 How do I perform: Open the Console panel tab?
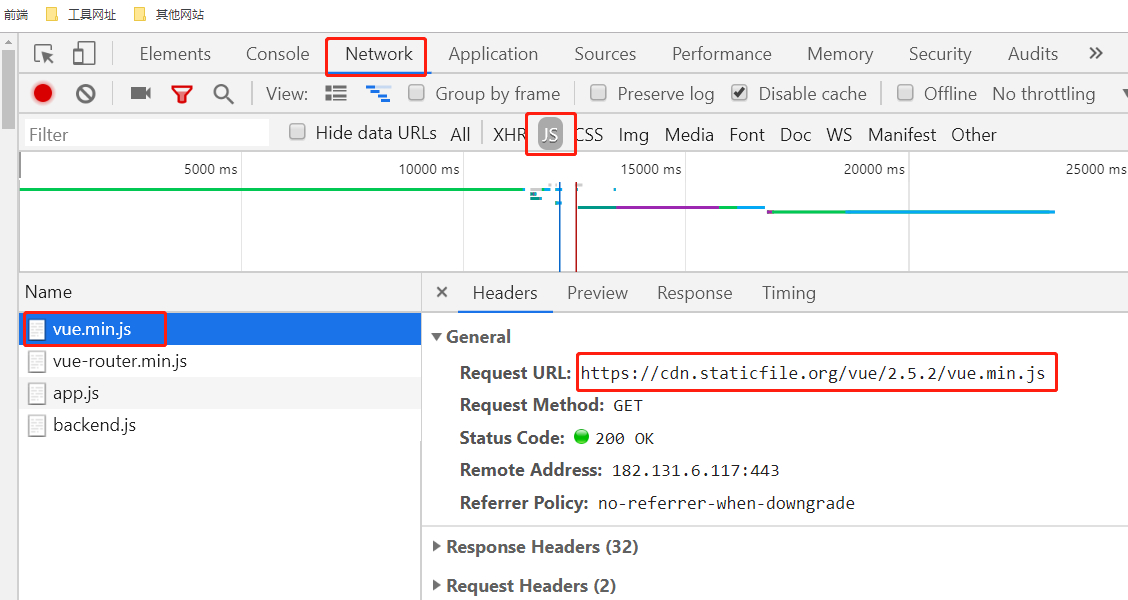(278, 54)
